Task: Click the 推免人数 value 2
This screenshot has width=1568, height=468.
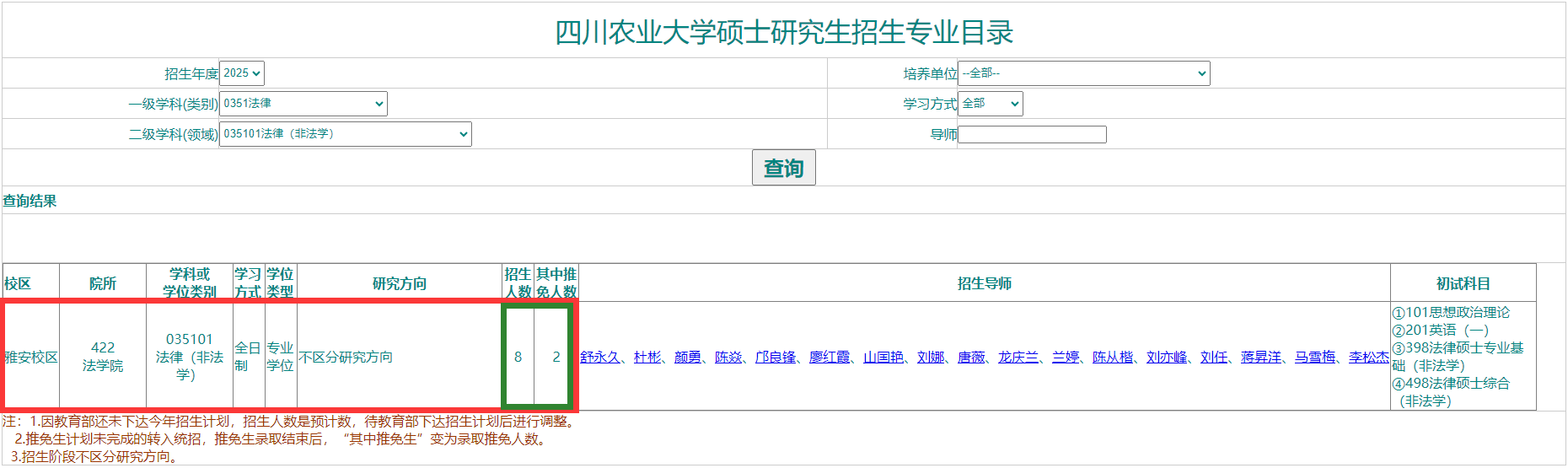Action: (556, 357)
